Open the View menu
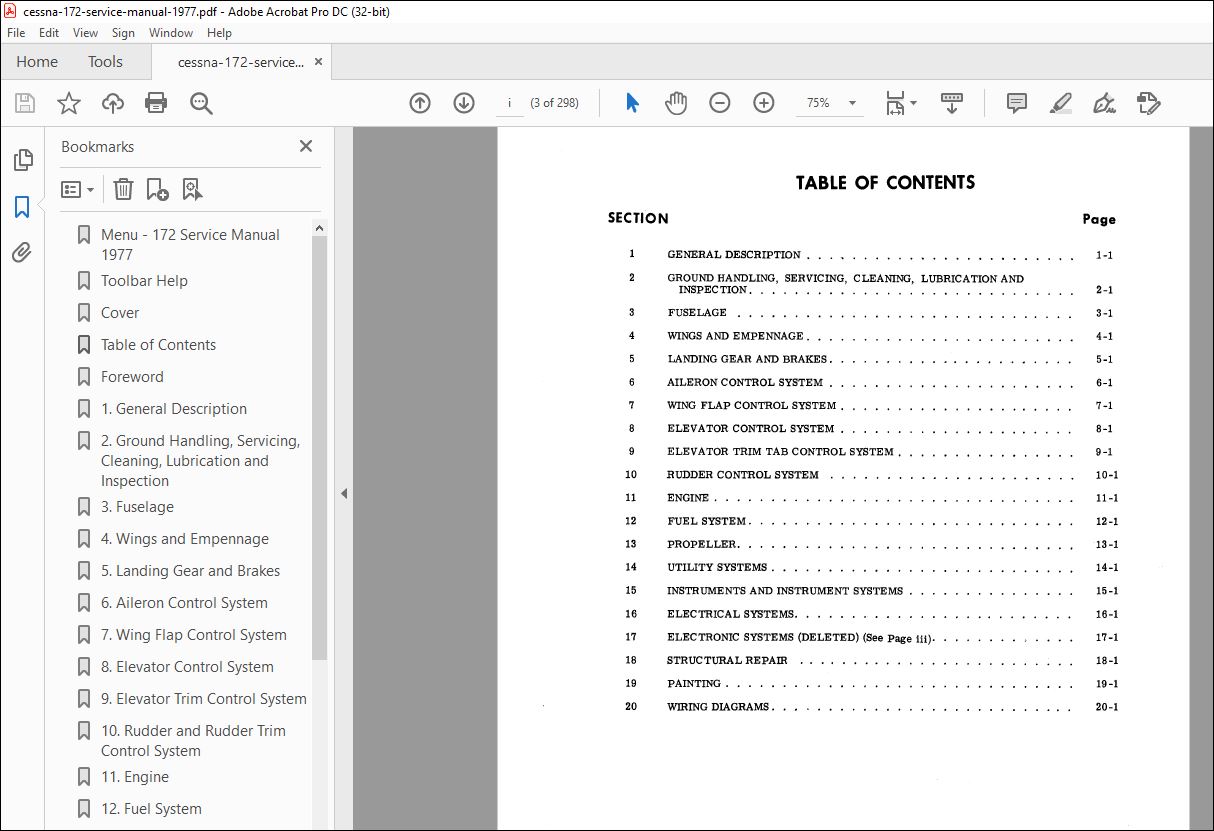Image resolution: width=1214 pixels, height=831 pixels. [85, 33]
